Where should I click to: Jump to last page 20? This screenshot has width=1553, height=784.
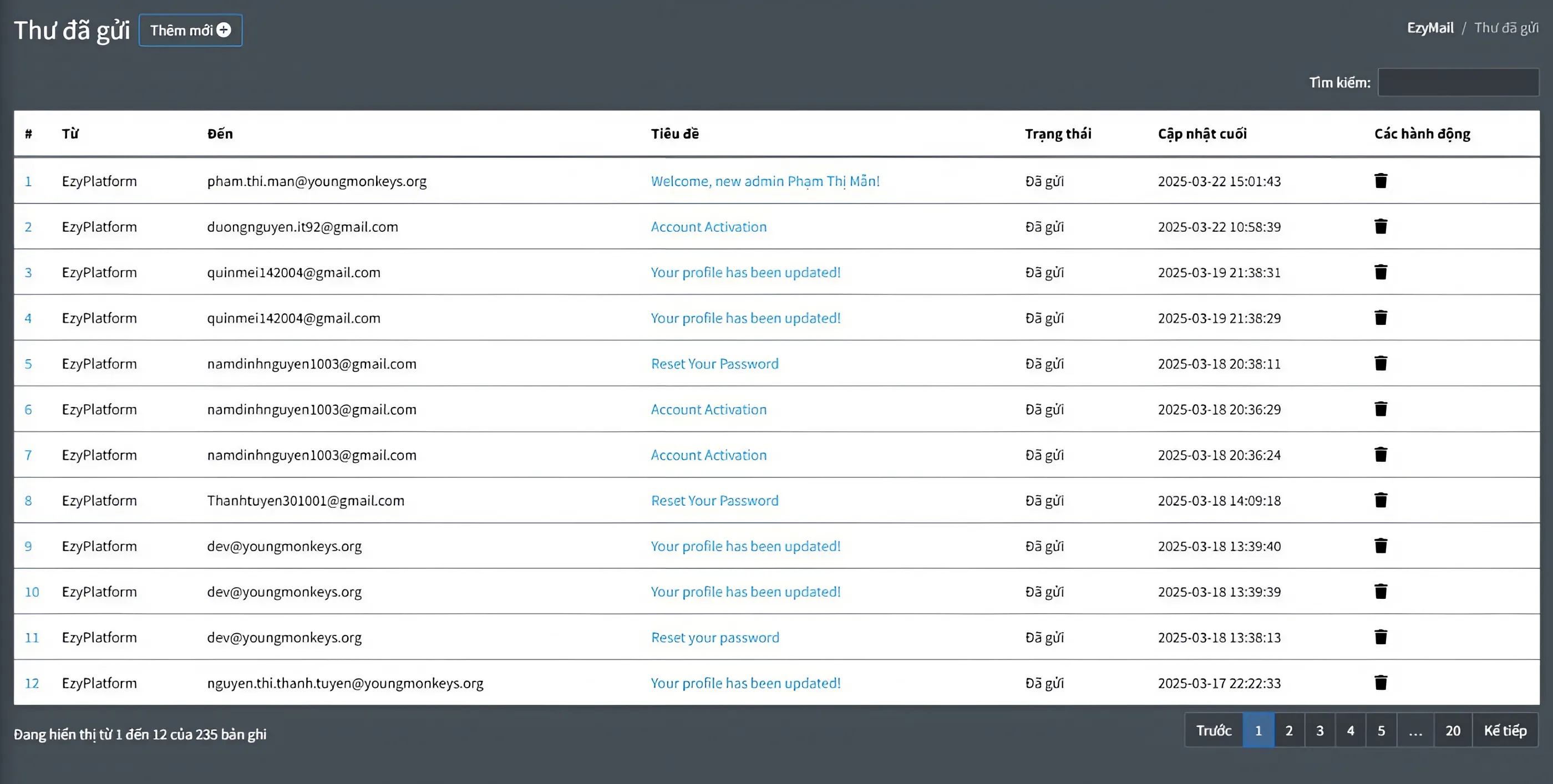point(1452,730)
